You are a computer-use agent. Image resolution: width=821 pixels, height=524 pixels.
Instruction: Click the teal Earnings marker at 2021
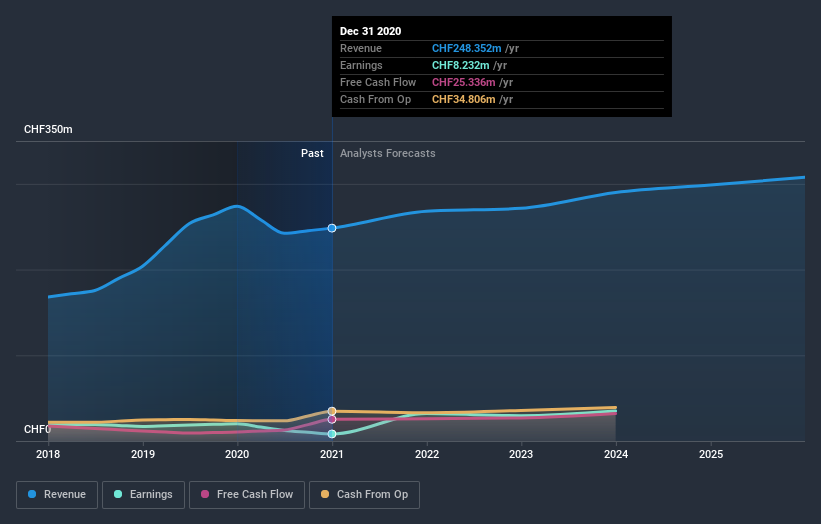coord(332,434)
